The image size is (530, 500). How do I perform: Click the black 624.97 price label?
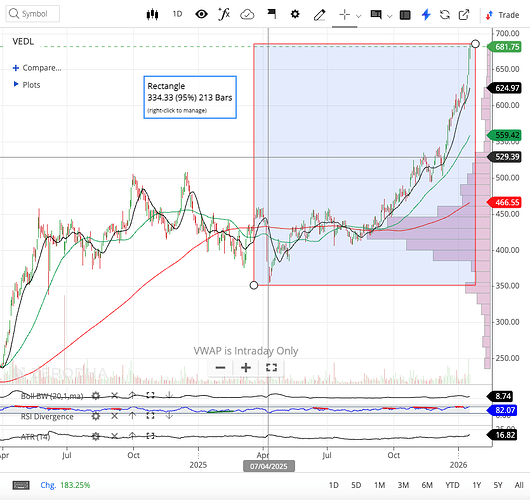click(x=505, y=88)
